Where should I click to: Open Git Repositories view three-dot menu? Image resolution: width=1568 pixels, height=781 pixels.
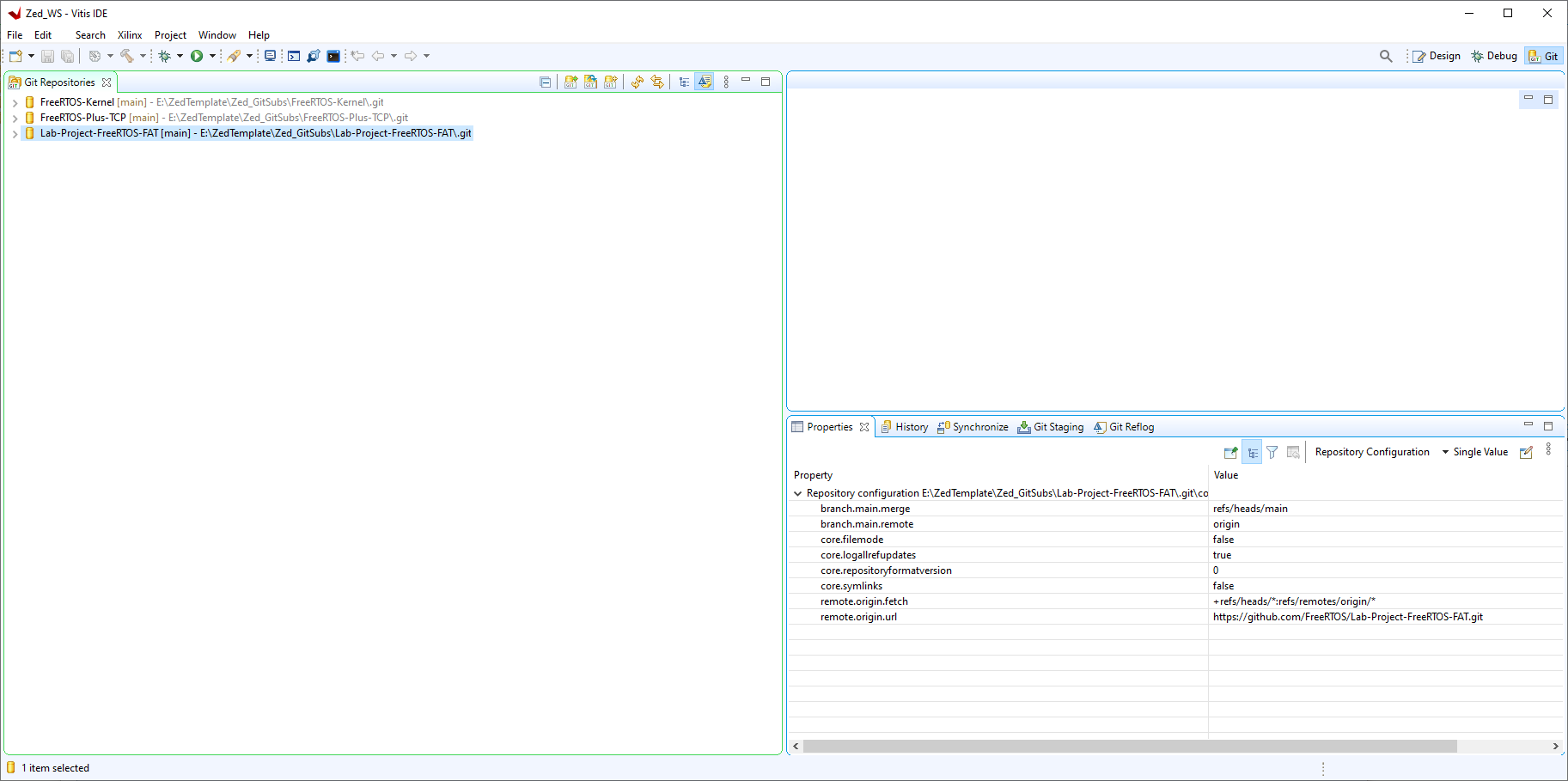coord(726,82)
